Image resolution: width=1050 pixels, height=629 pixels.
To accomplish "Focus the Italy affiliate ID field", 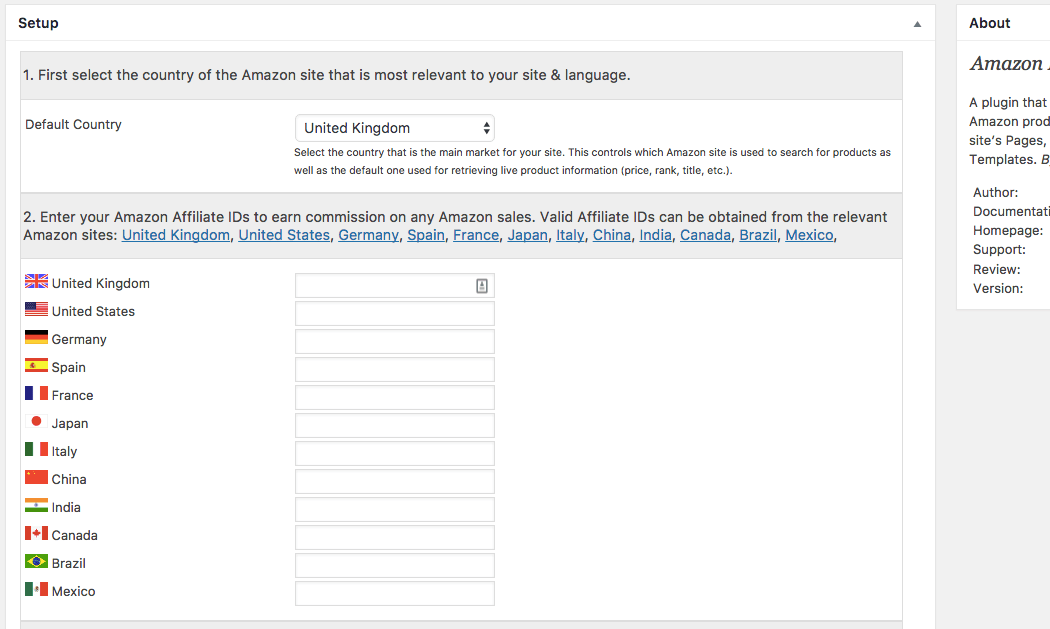I will (394, 453).
